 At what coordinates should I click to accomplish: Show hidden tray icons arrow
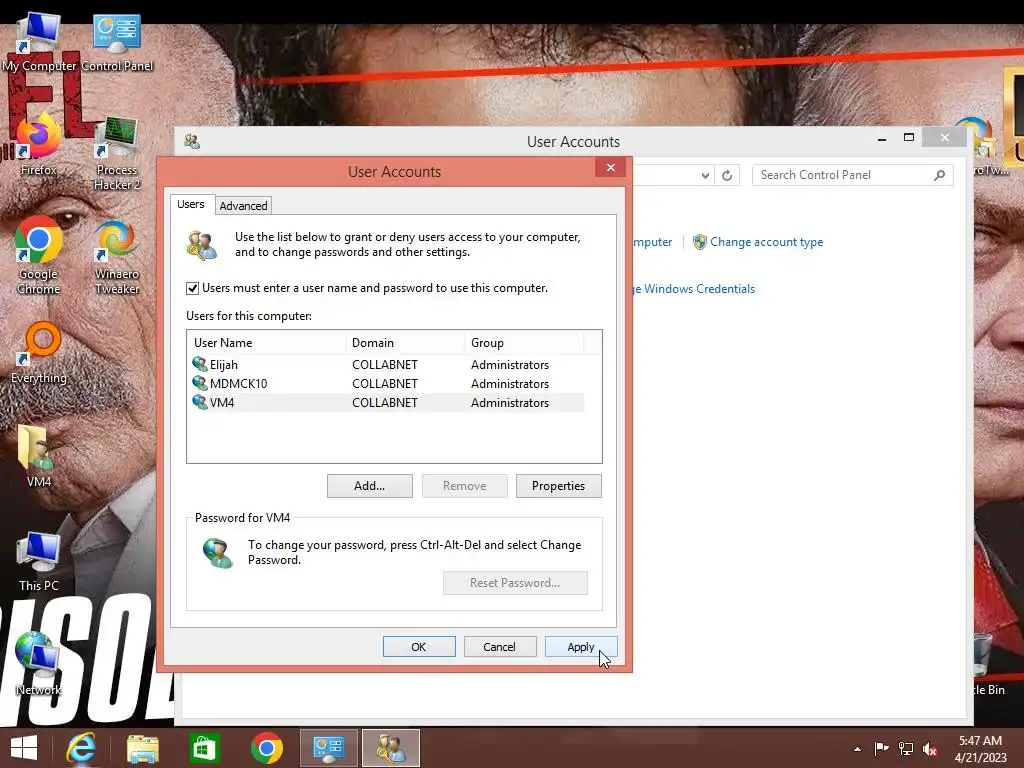click(x=857, y=749)
